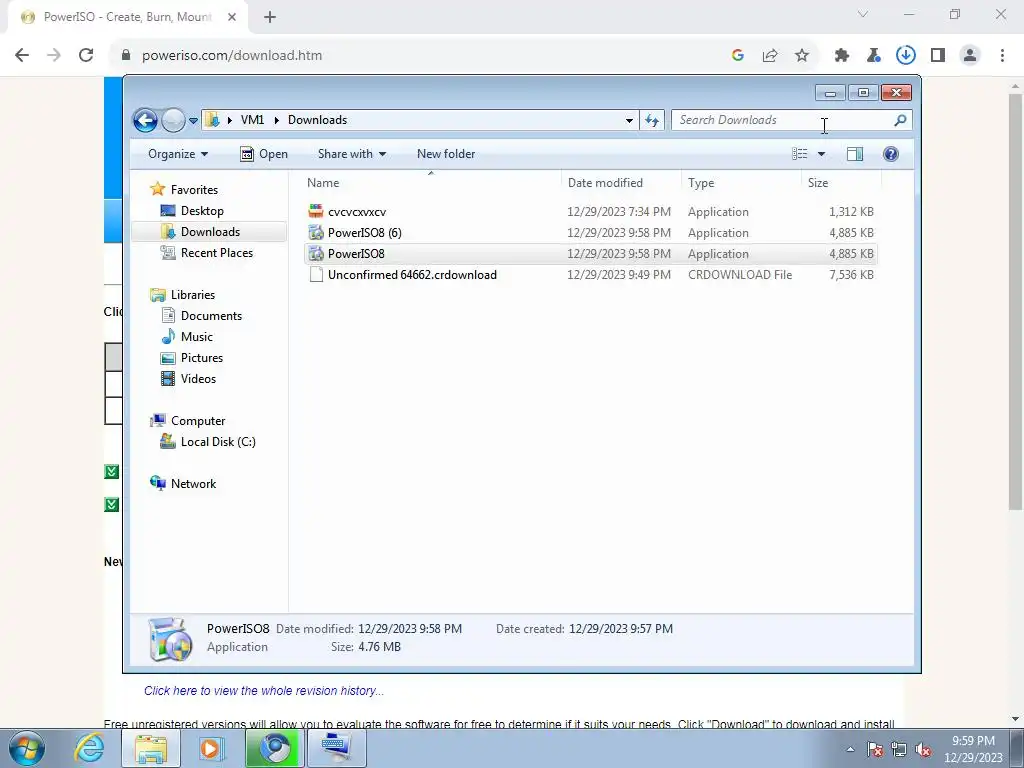Click VM1 in the address breadcrumb
Screen dimensions: 1024x768
252,120
